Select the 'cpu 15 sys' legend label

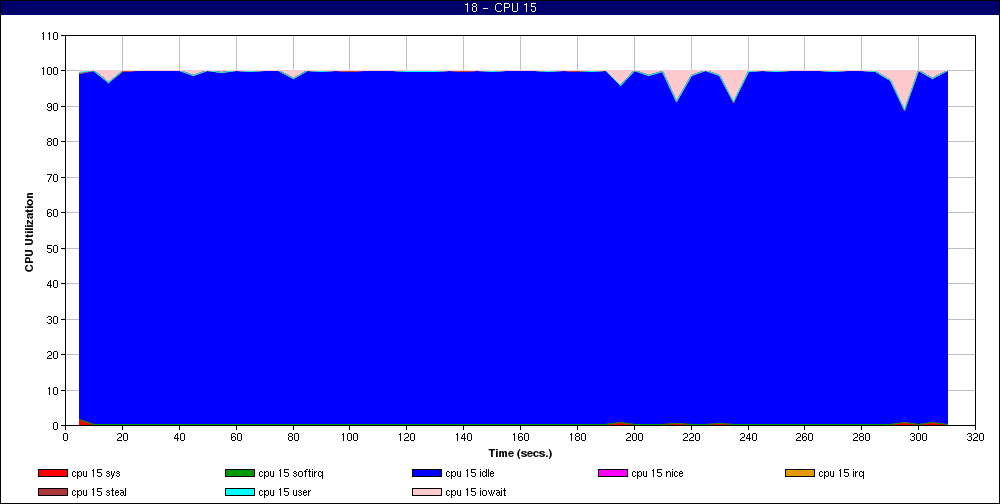tap(96, 473)
